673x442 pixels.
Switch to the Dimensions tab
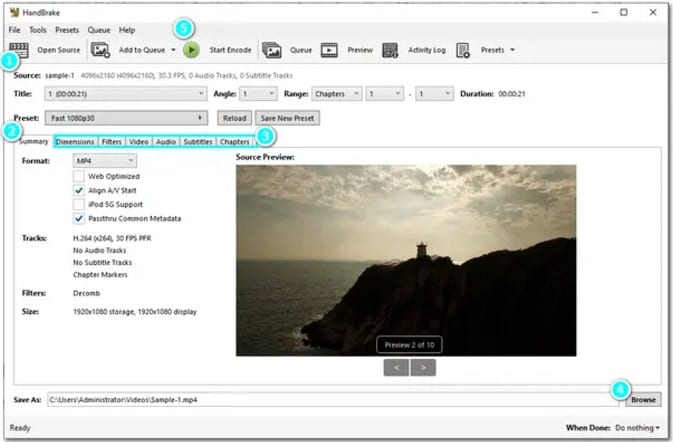tap(75, 142)
